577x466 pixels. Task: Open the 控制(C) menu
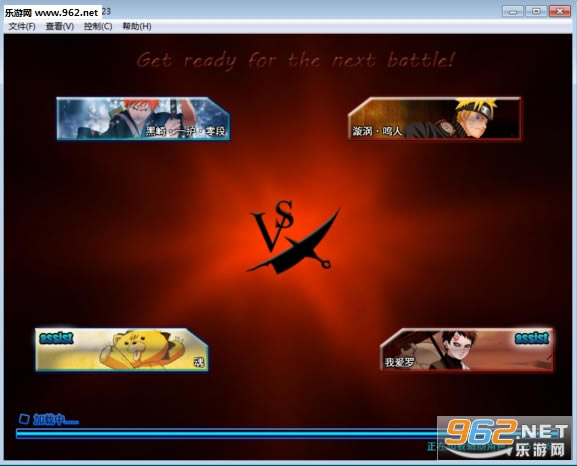pyautogui.click(x=98, y=27)
